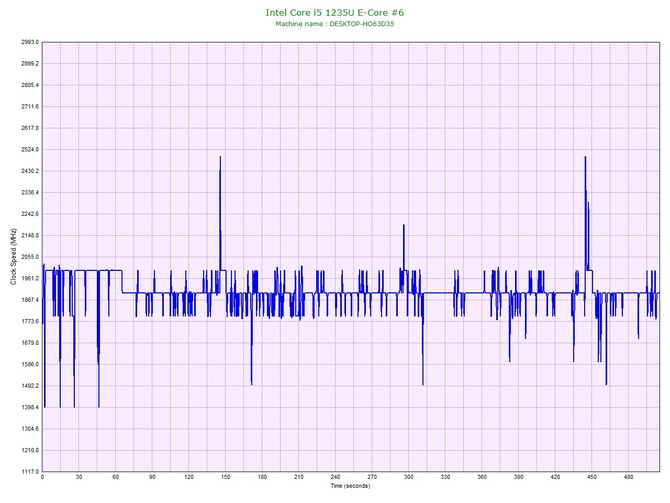
Task: Click the 390 tick on the time axis
Action: click(x=518, y=477)
